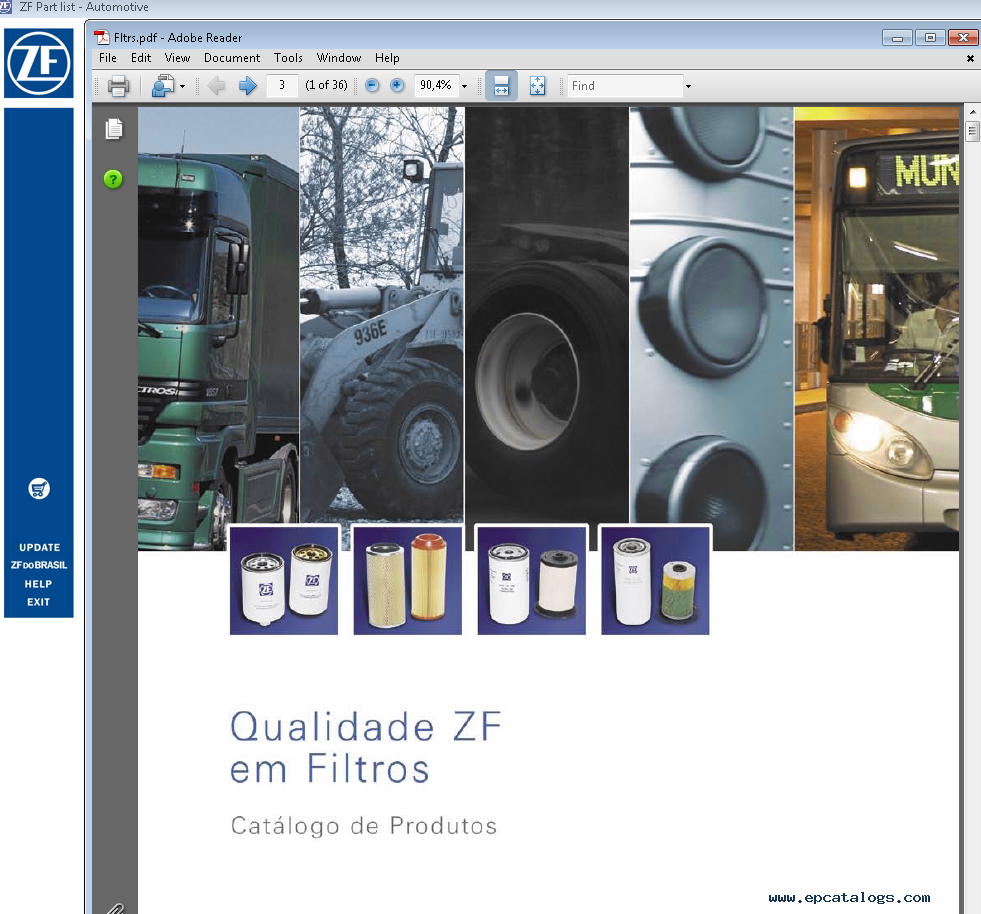Maximize the Adobe Reader window
981x914 pixels.
coord(930,38)
